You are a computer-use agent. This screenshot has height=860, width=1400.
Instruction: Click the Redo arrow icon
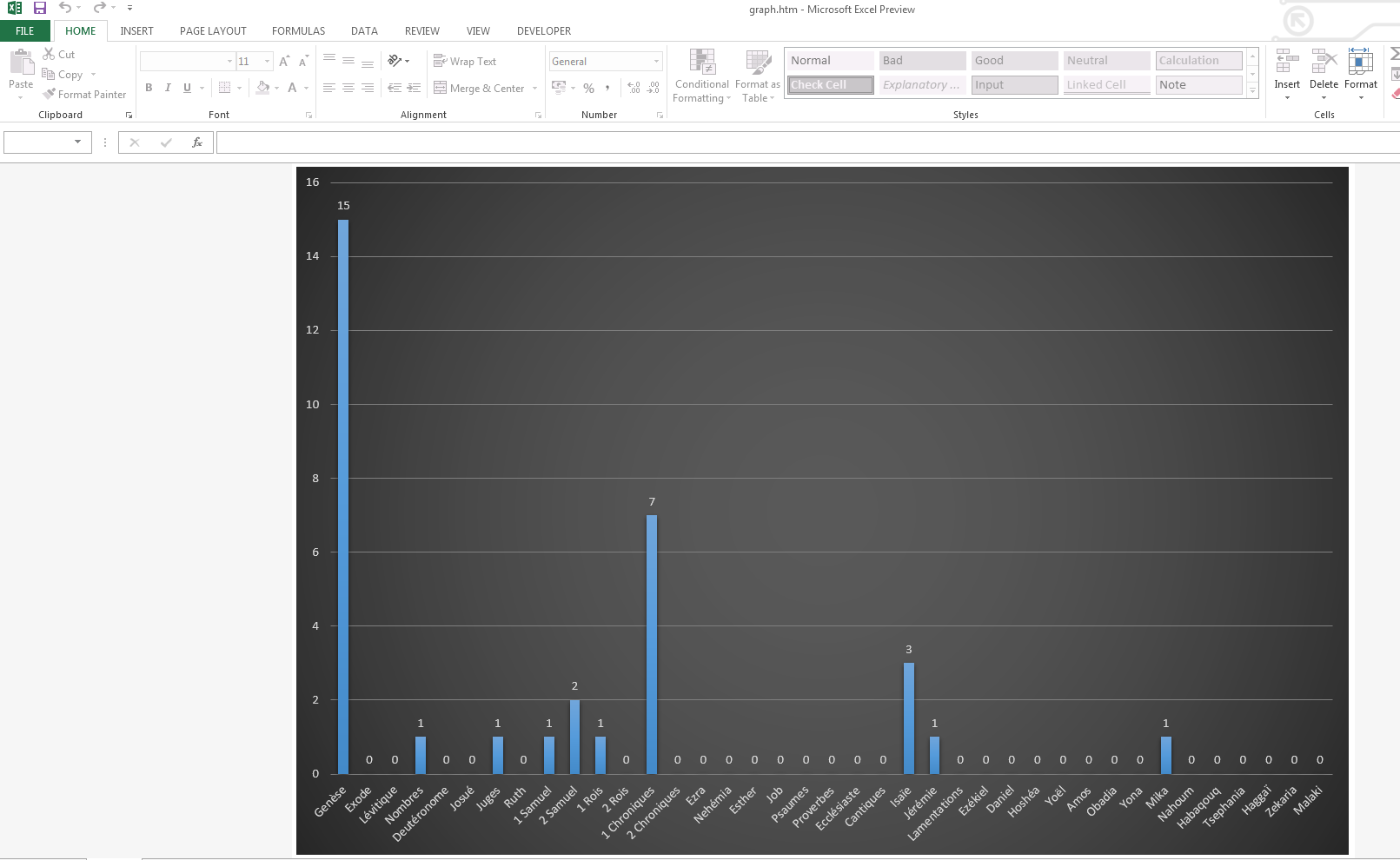click(100, 8)
